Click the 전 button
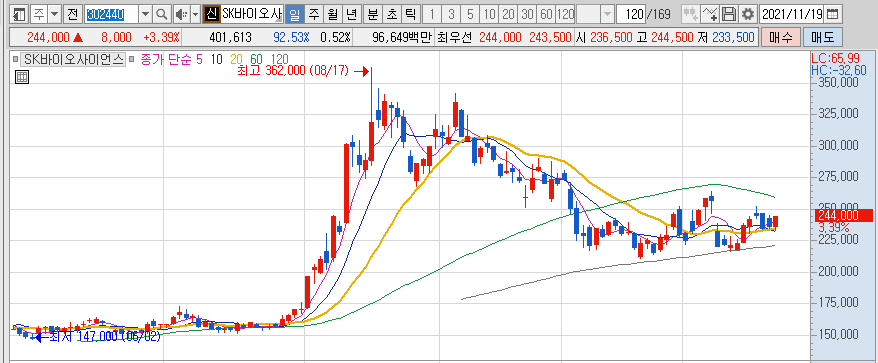The image size is (878, 363). coord(72,14)
